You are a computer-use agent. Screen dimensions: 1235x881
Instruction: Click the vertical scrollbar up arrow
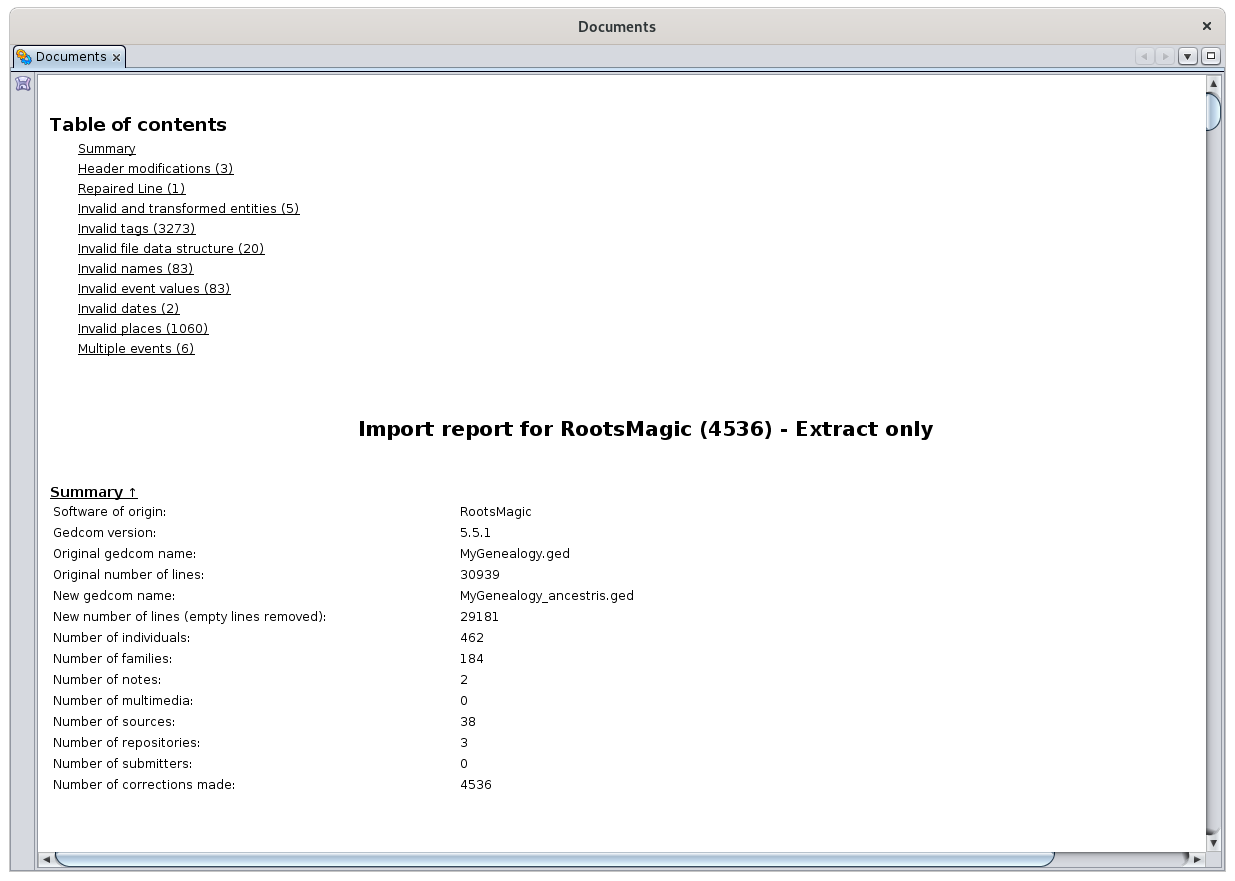point(1214,84)
